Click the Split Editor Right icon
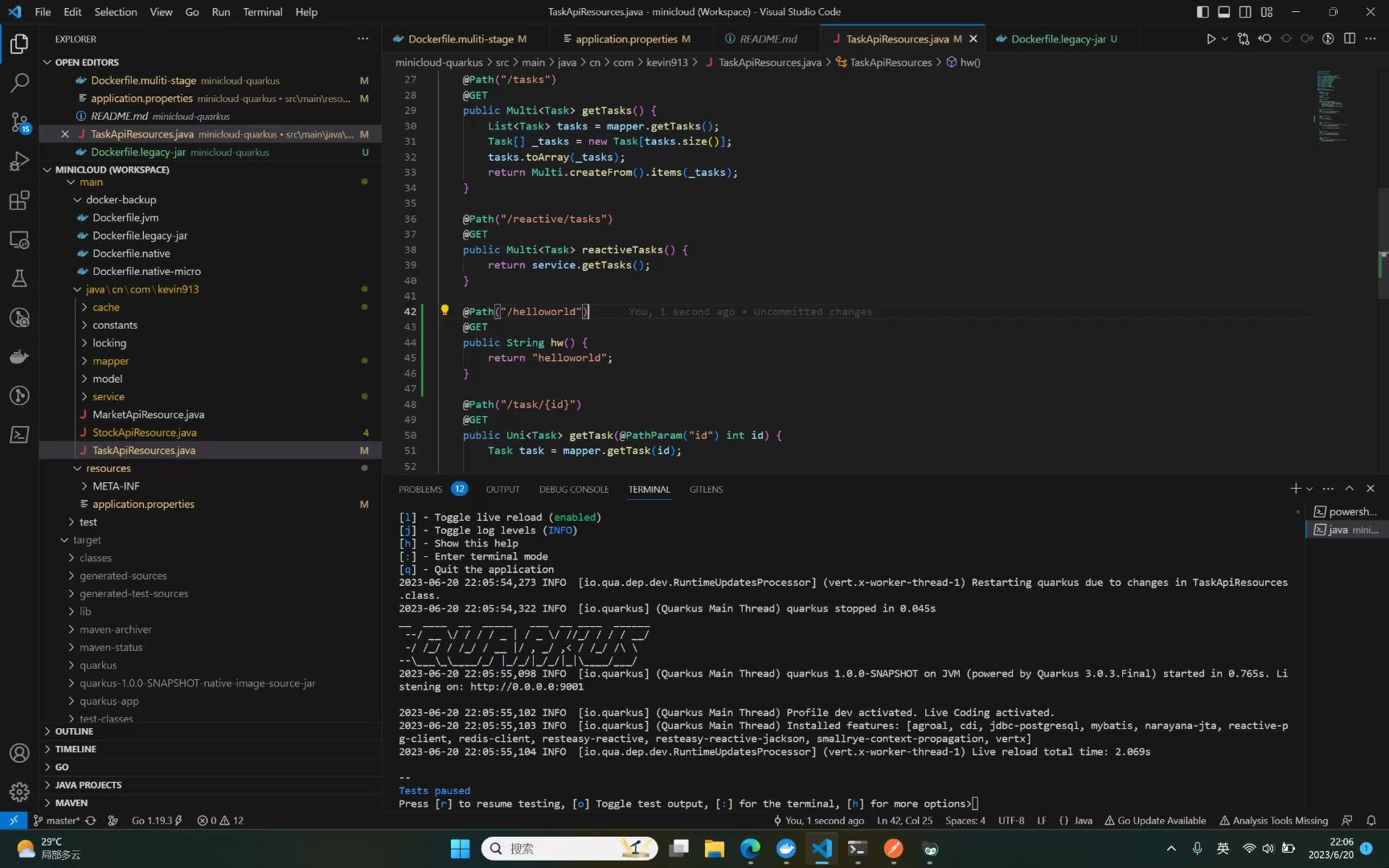1389x868 pixels. click(x=1350, y=39)
